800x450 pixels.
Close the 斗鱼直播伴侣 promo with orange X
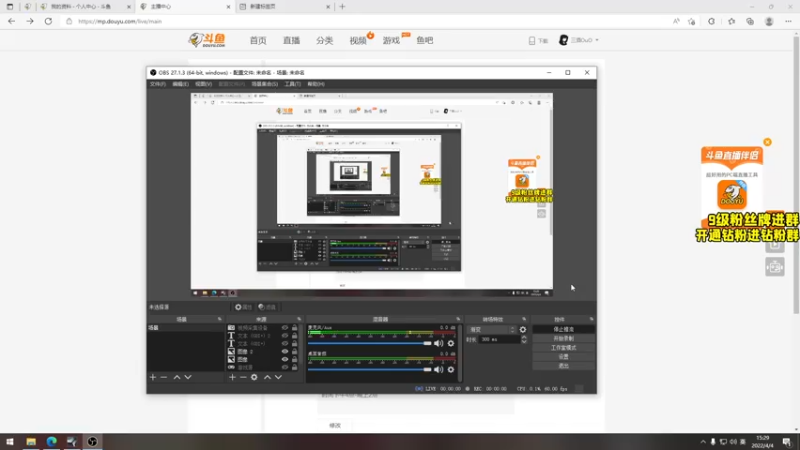pyautogui.click(x=767, y=142)
